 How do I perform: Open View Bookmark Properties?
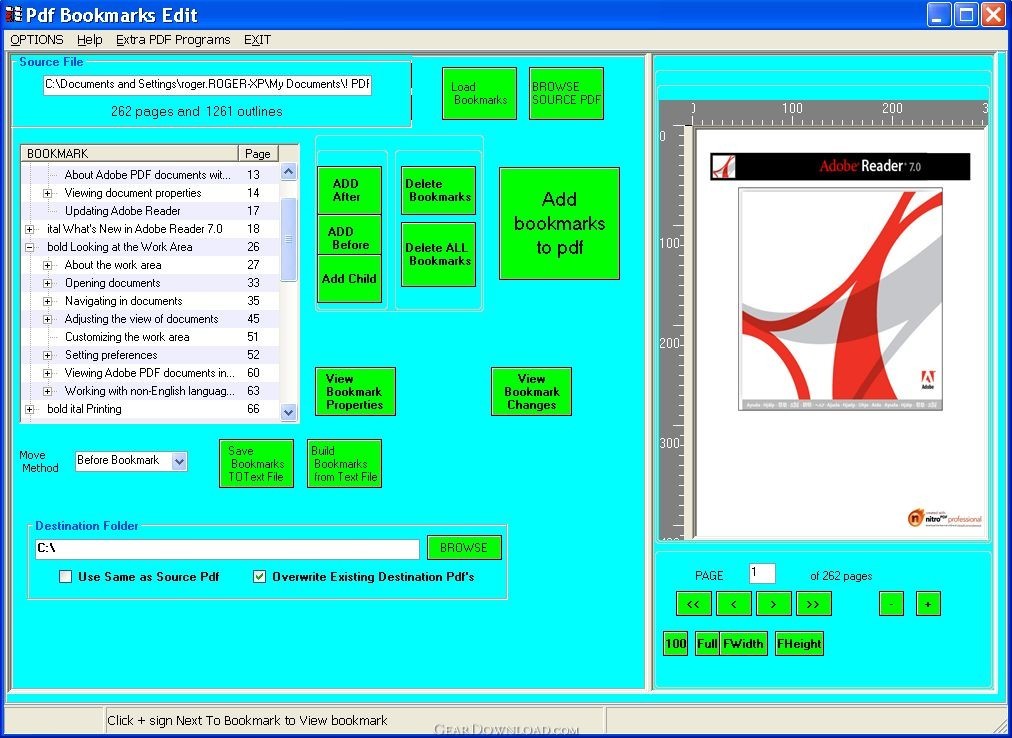pyautogui.click(x=355, y=392)
